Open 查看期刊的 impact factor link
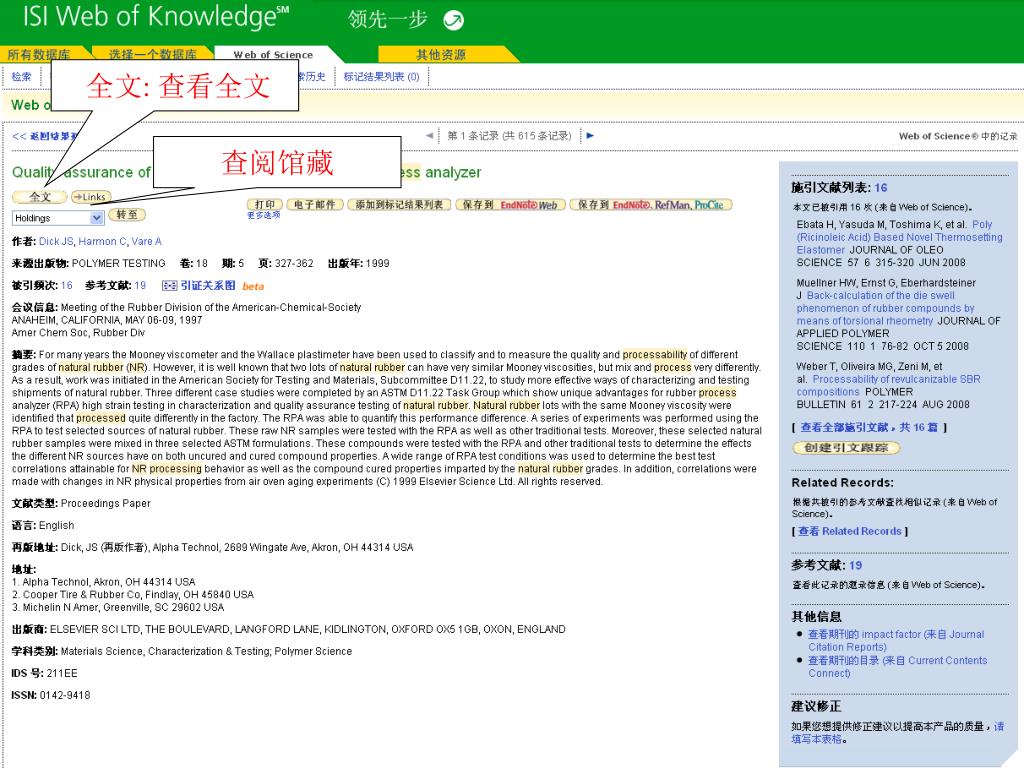The height and width of the screenshot is (768, 1024). 896,640
